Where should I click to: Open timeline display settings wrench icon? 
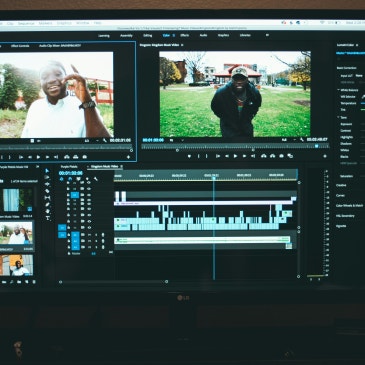[96, 179]
